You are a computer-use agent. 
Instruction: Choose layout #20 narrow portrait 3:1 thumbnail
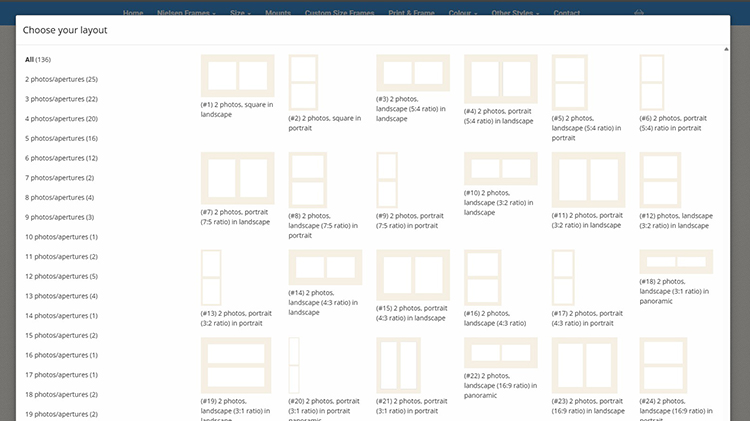(294, 366)
